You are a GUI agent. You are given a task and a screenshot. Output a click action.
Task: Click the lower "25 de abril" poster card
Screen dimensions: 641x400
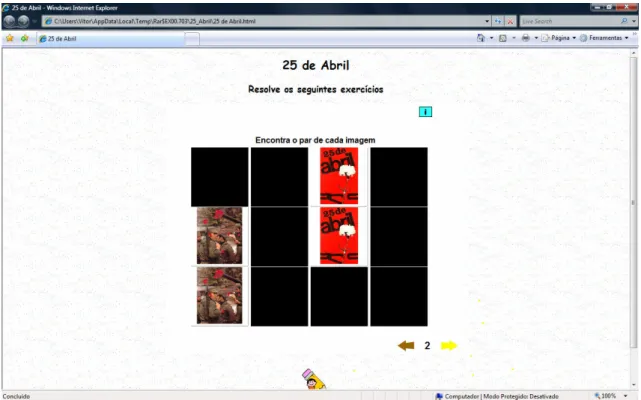coord(339,236)
